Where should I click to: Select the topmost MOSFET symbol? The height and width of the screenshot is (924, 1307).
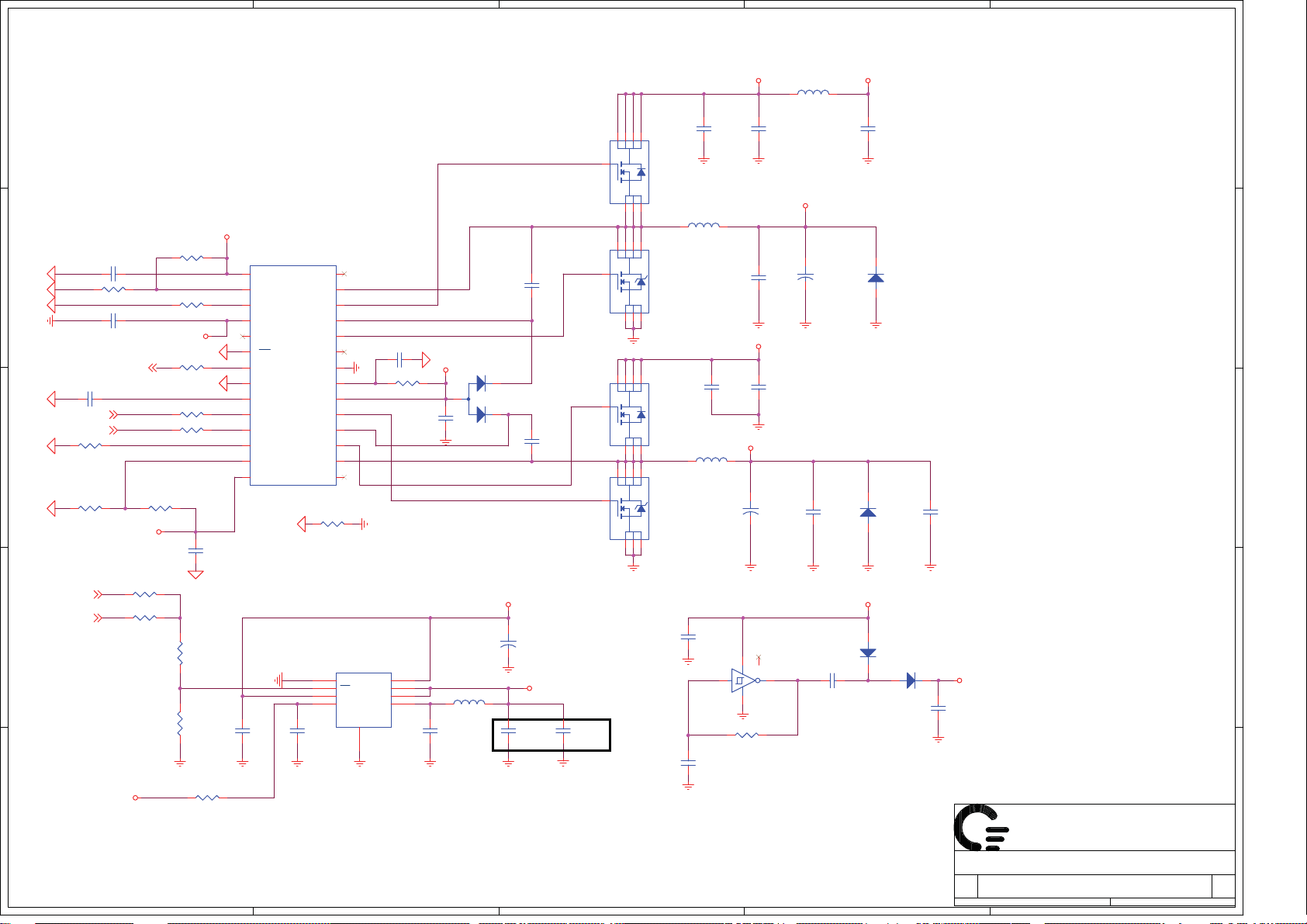(x=629, y=172)
